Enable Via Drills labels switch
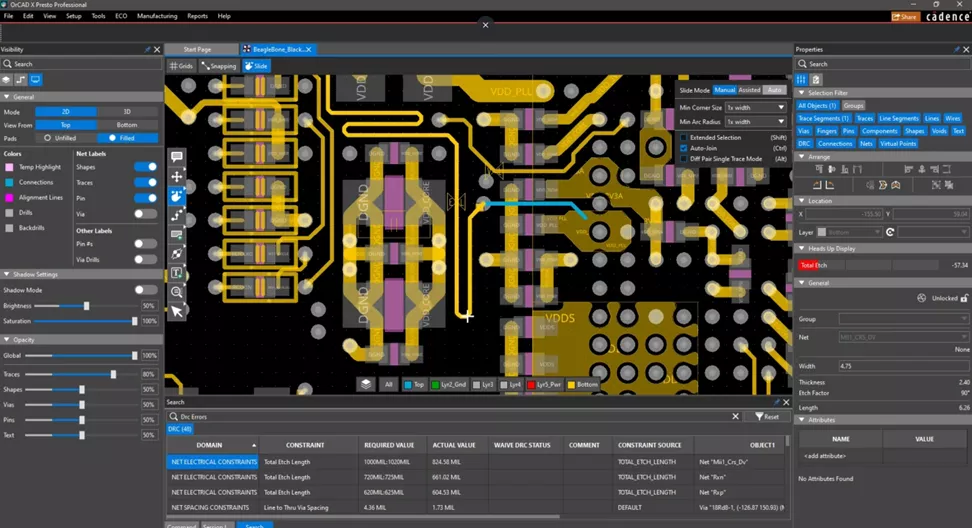This screenshot has width=972, height=528. pos(146,259)
